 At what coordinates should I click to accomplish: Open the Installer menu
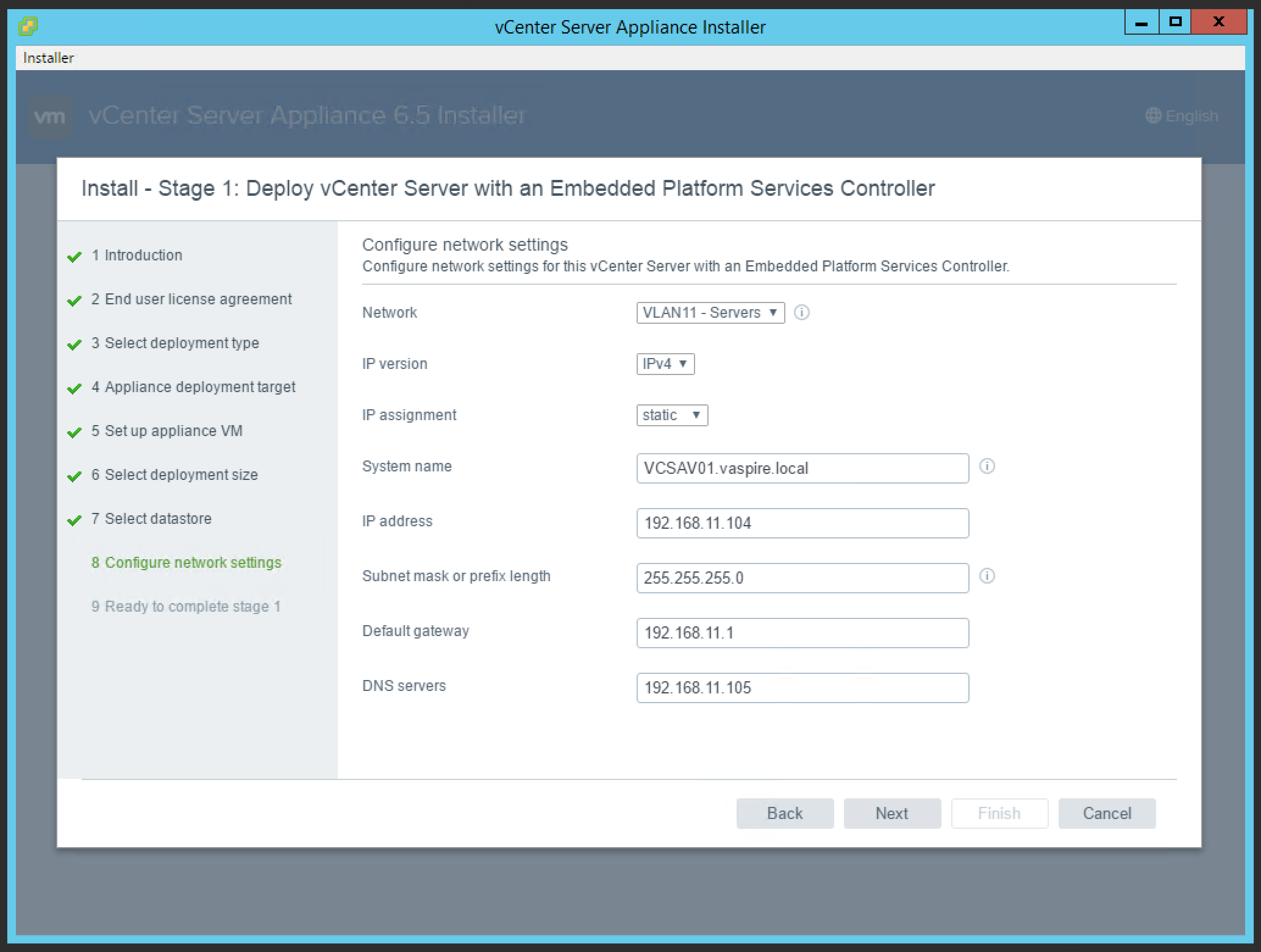tap(48, 57)
